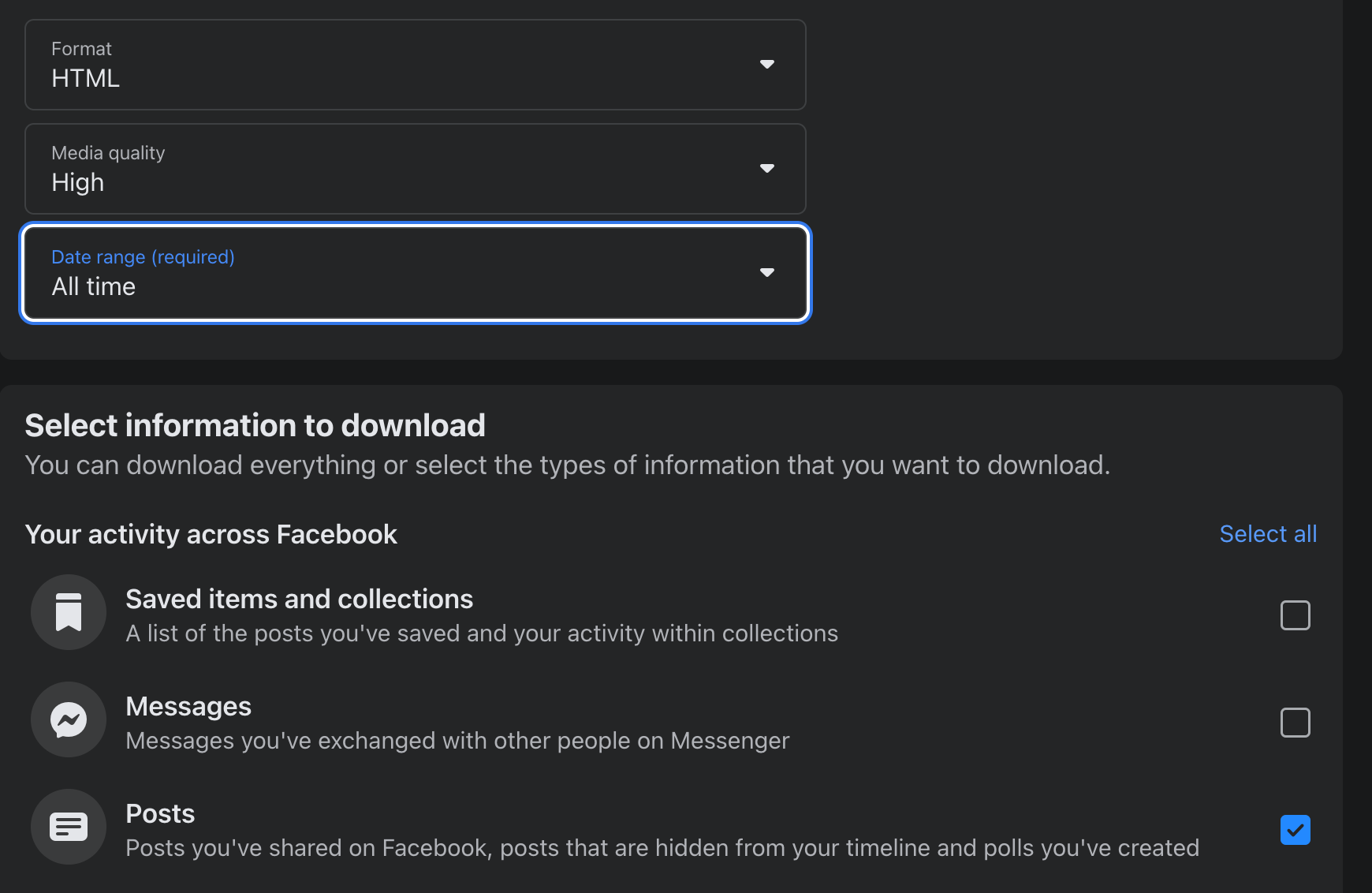Open the Format HTML dropdown
The image size is (1372, 893).
tap(416, 65)
